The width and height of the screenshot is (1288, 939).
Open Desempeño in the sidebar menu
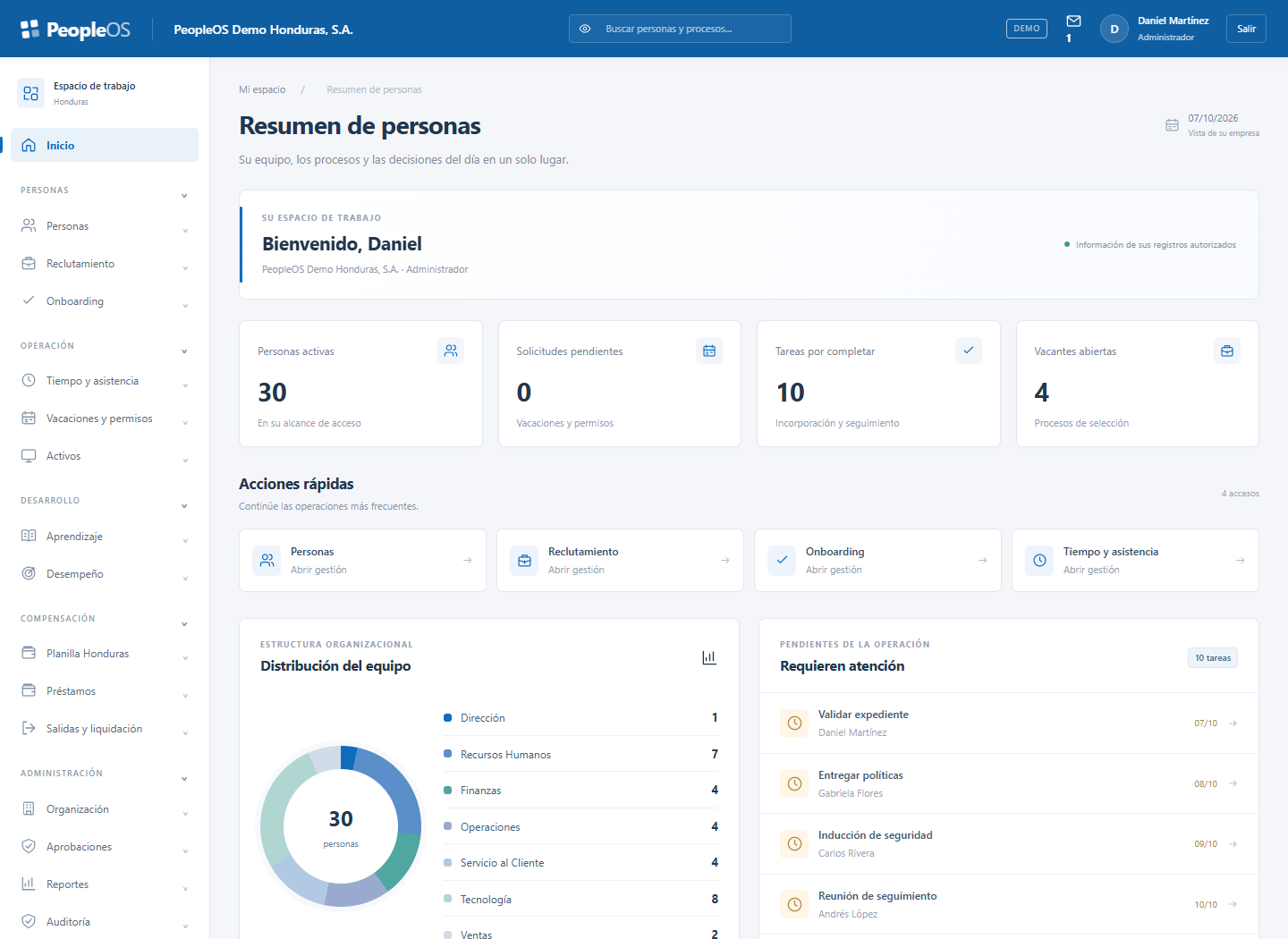105,574
